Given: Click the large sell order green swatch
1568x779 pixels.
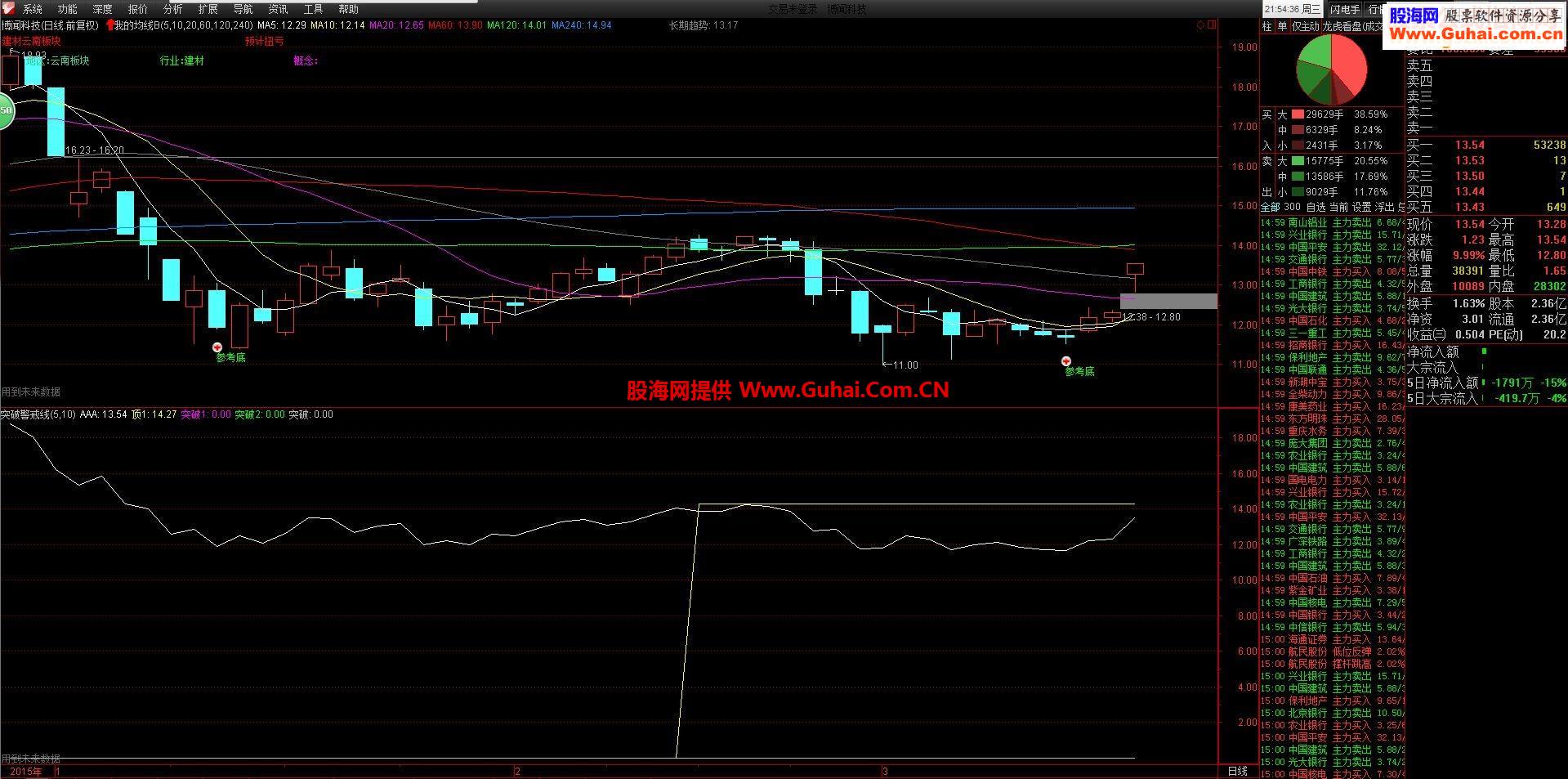Looking at the screenshot, I should 1298,162.
